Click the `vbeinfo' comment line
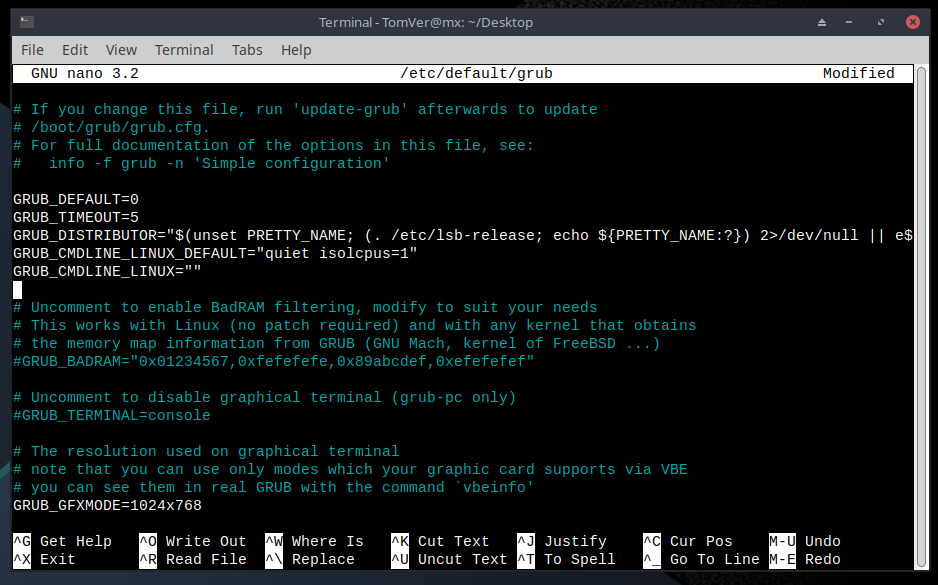The width and height of the screenshot is (938, 585). coord(274,488)
